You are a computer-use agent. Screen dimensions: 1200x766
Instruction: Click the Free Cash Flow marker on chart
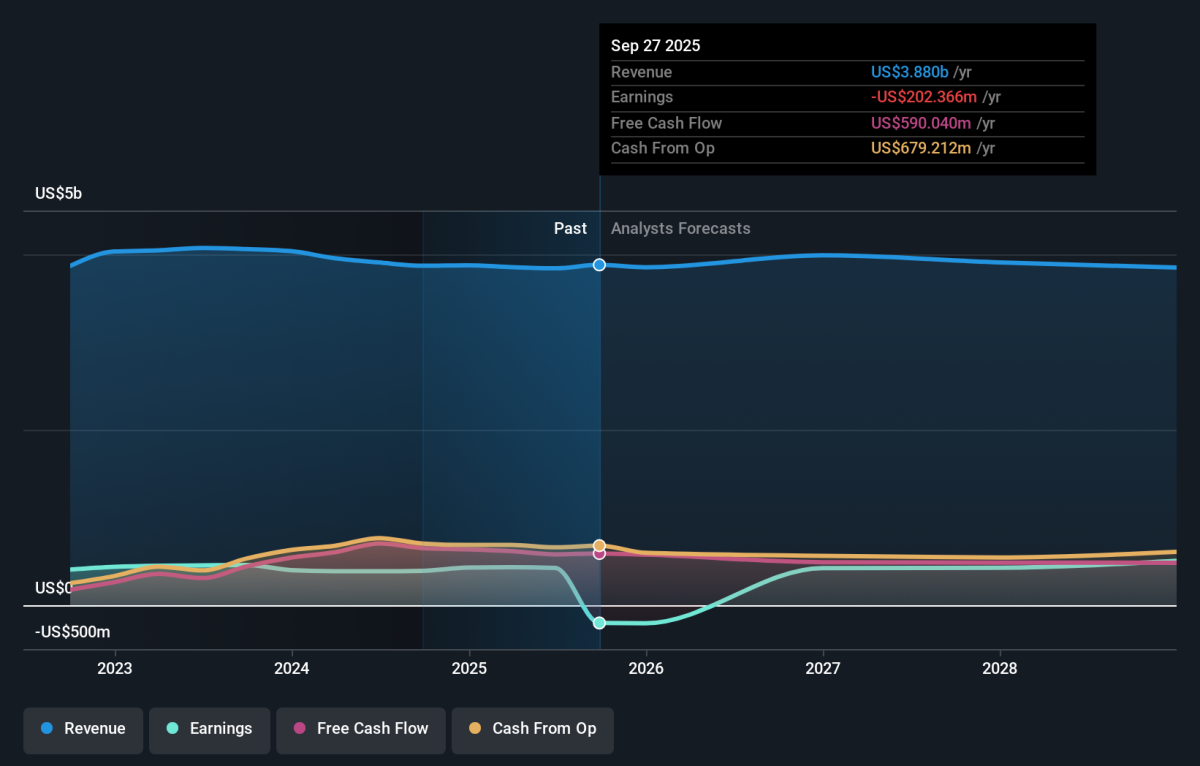(x=599, y=554)
